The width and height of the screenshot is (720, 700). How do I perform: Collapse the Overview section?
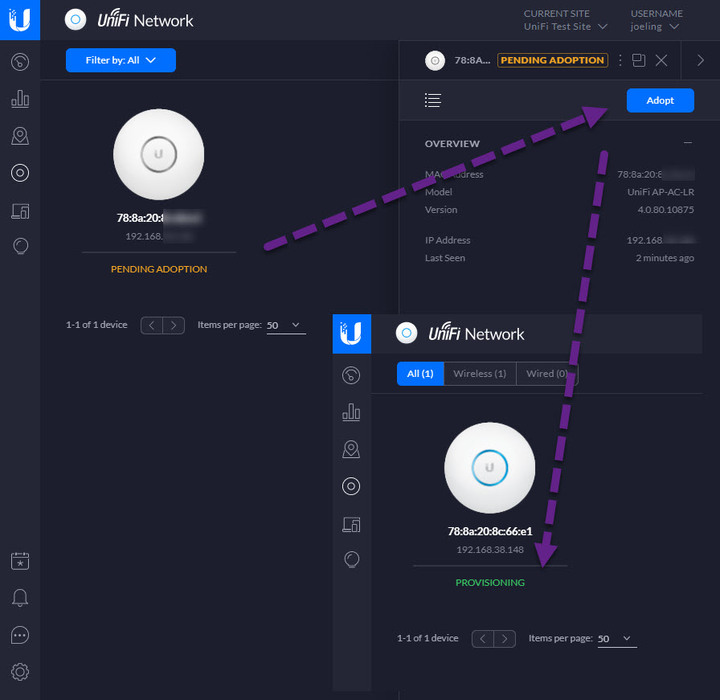(687, 143)
